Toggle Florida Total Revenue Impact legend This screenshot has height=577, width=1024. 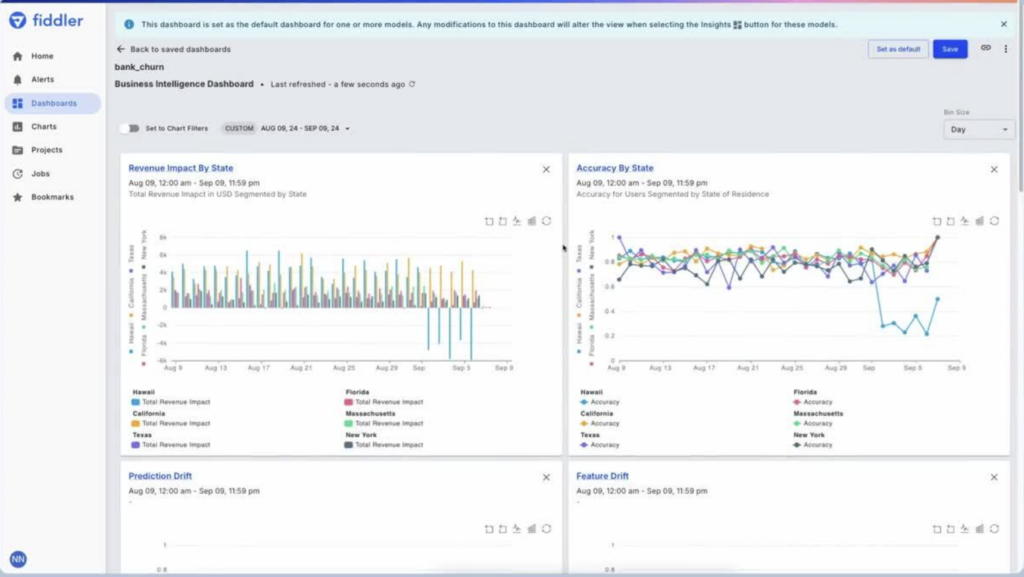pyautogui.click(x=384, y=402)
